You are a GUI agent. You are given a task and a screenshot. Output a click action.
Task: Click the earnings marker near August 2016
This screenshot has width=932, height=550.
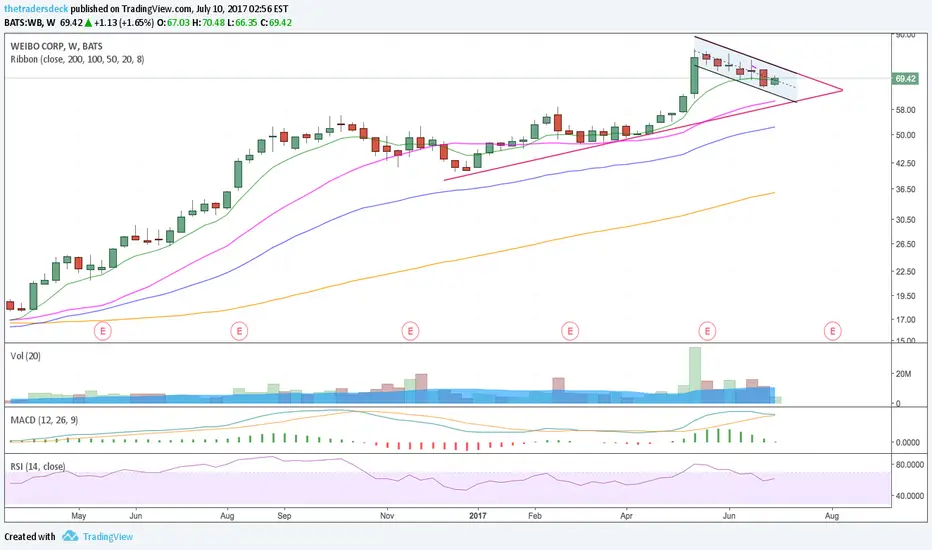coord(239,331)
